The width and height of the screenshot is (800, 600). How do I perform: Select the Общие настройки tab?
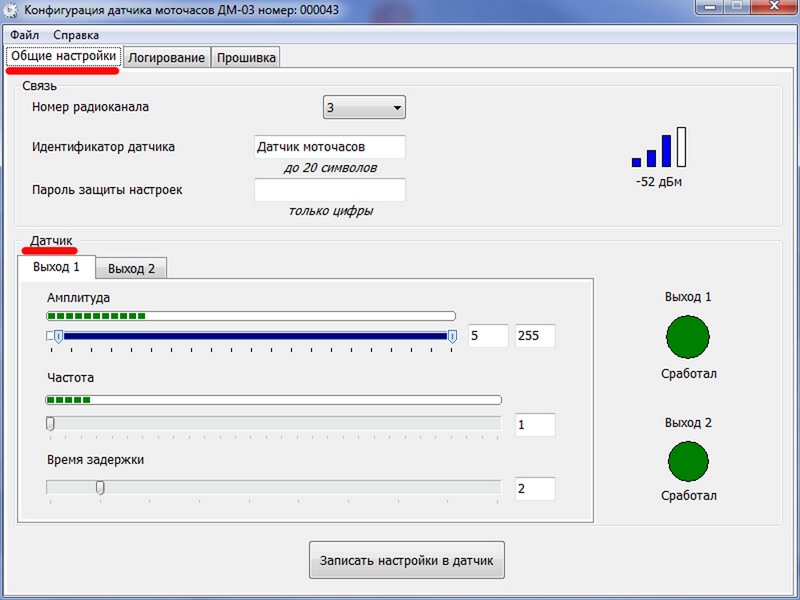click(64, 56)
